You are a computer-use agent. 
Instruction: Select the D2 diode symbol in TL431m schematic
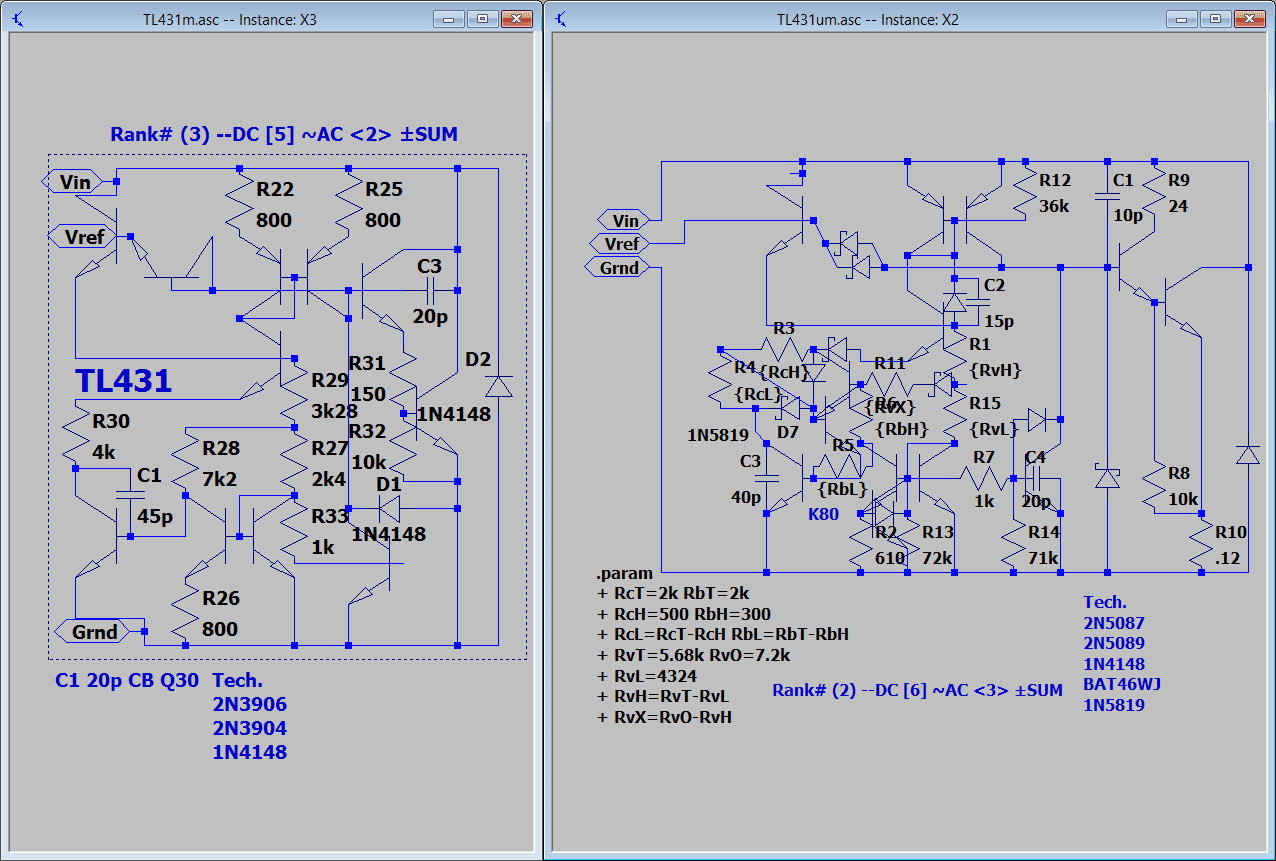[498, 386]
